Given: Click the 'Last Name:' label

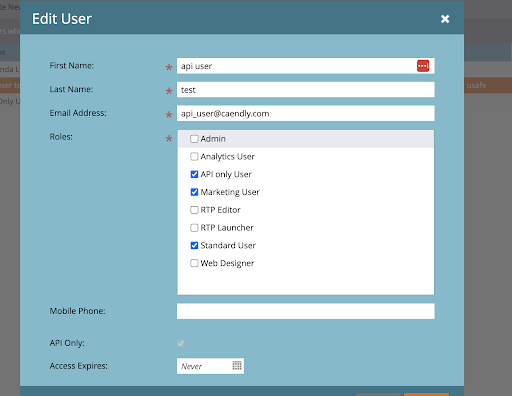Looking at the screenshot, I should [x=71, y=89].
